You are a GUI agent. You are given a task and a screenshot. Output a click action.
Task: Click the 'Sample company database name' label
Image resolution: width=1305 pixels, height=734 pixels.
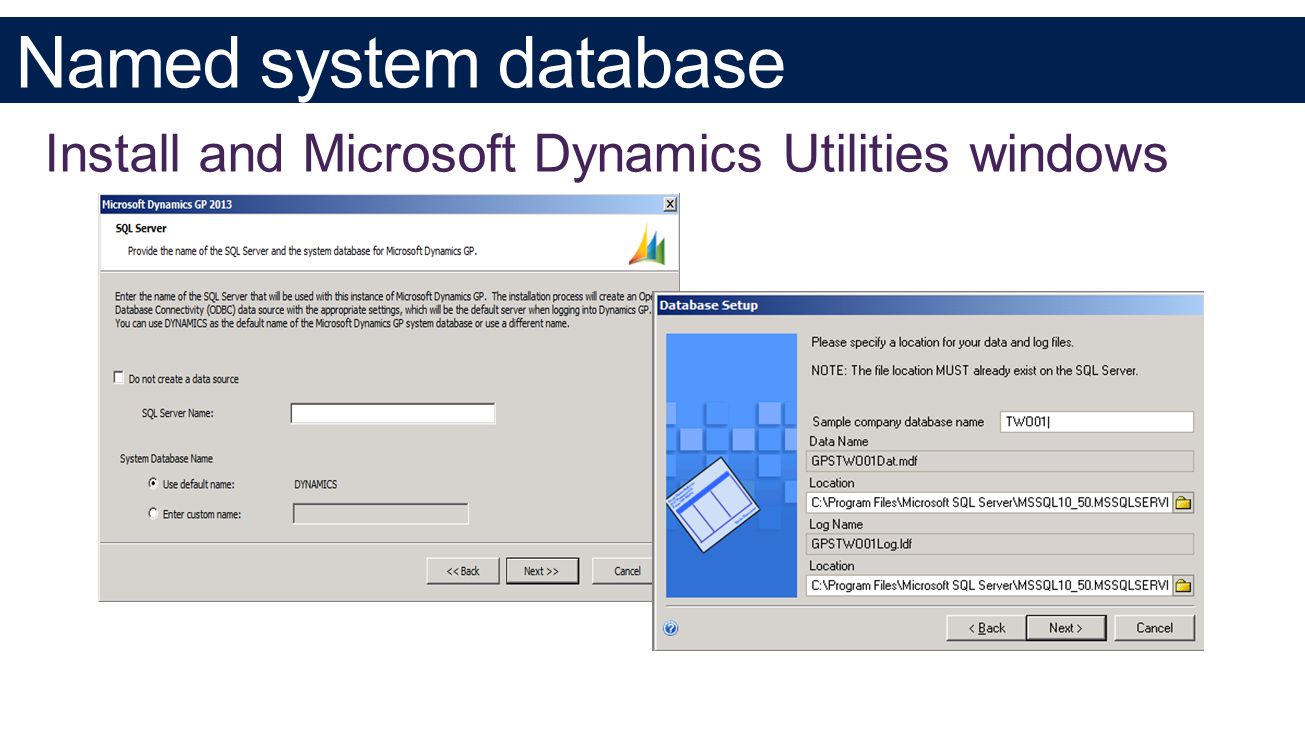point(898,422)
